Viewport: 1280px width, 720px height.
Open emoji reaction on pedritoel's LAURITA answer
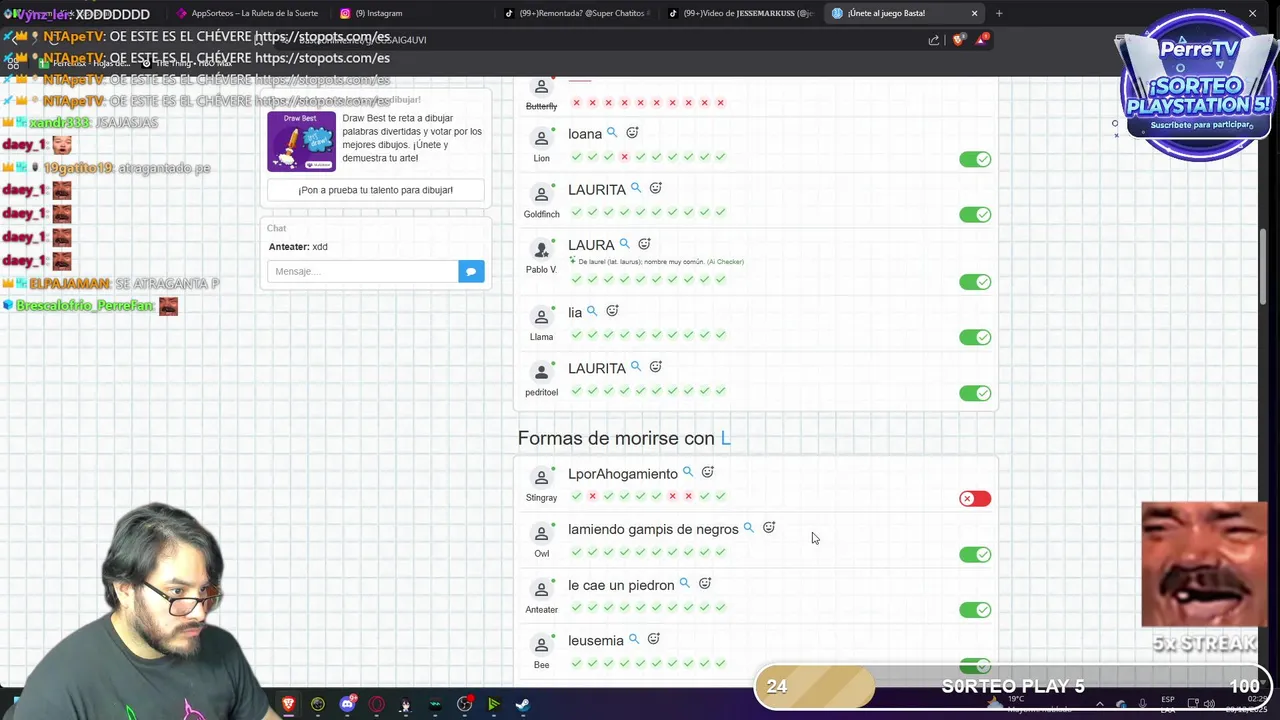pyautogui.click(x=656, y=367)
